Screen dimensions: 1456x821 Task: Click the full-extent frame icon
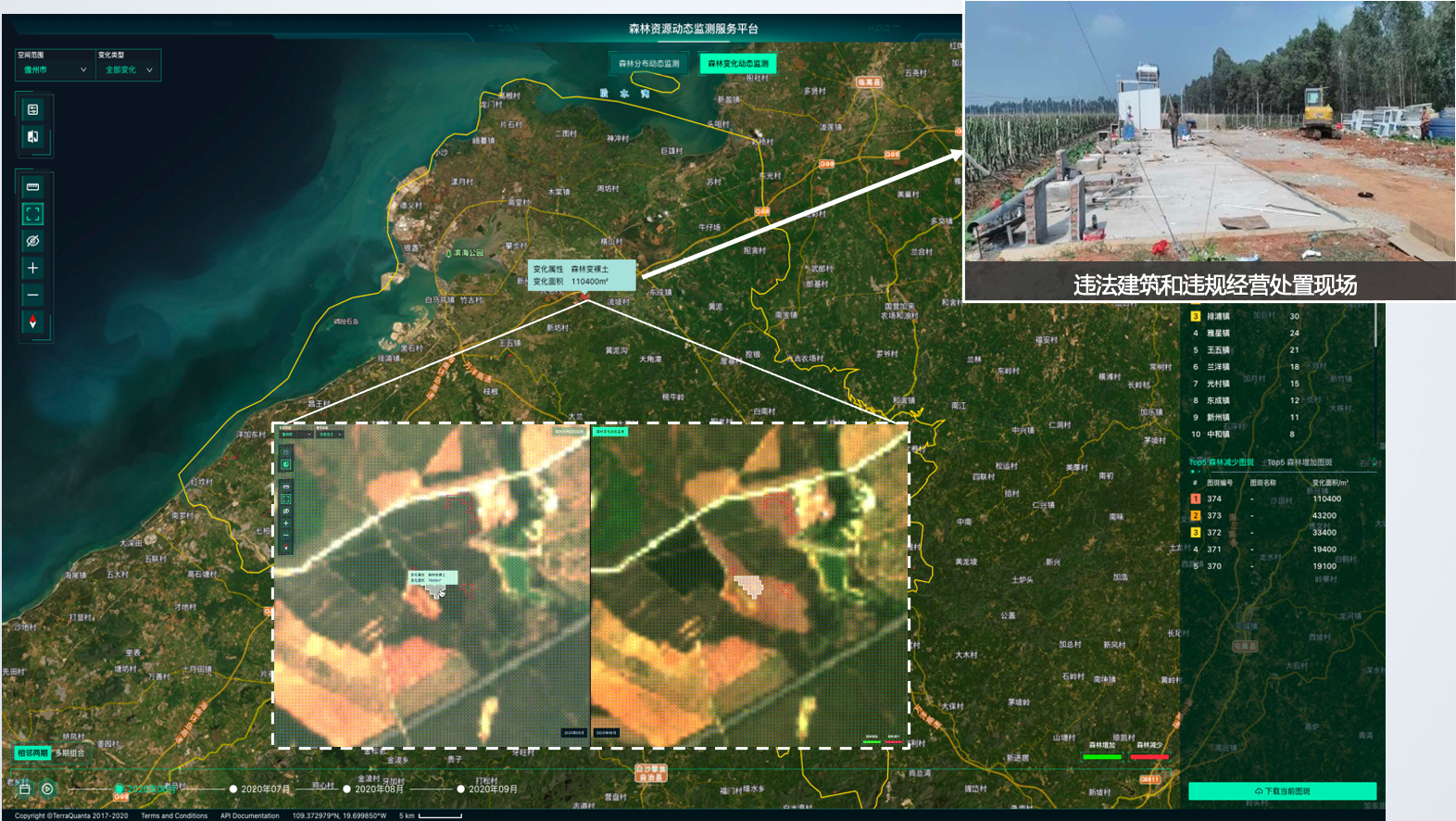pyautogui.click(x=32, y=214)
